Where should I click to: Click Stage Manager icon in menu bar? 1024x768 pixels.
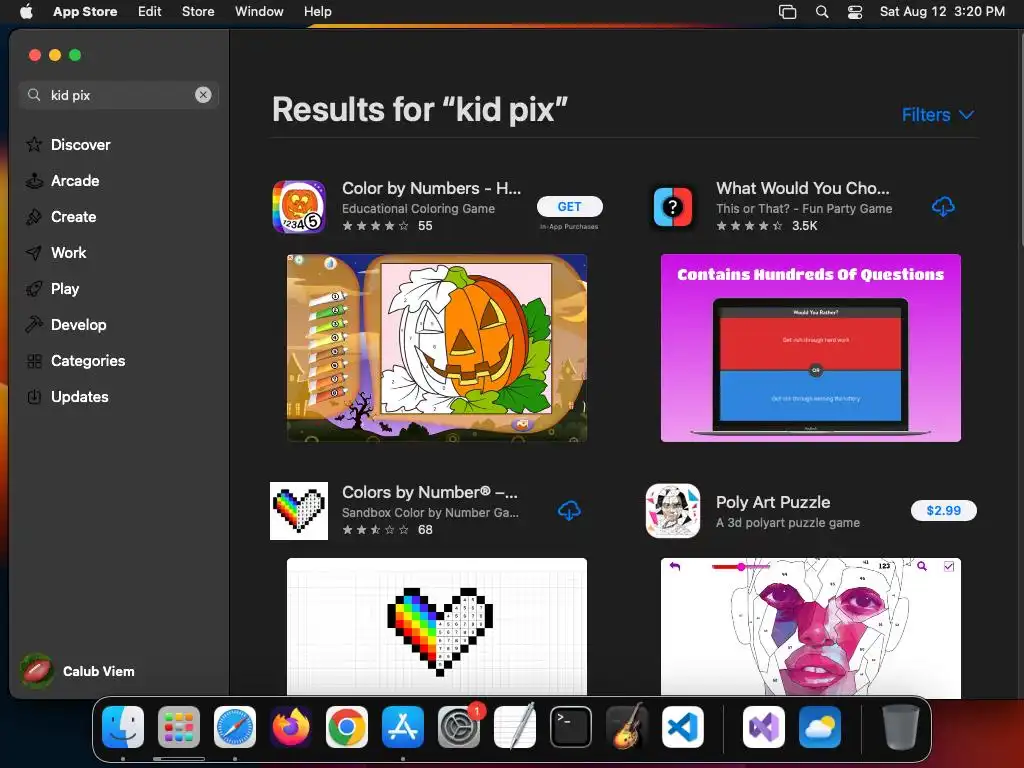(x=788, y=12)
